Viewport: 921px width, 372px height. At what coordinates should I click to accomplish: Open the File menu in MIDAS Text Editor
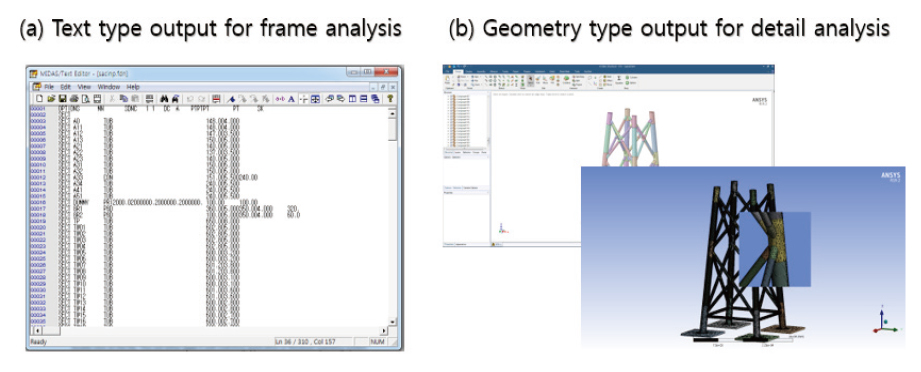point(49,87)
